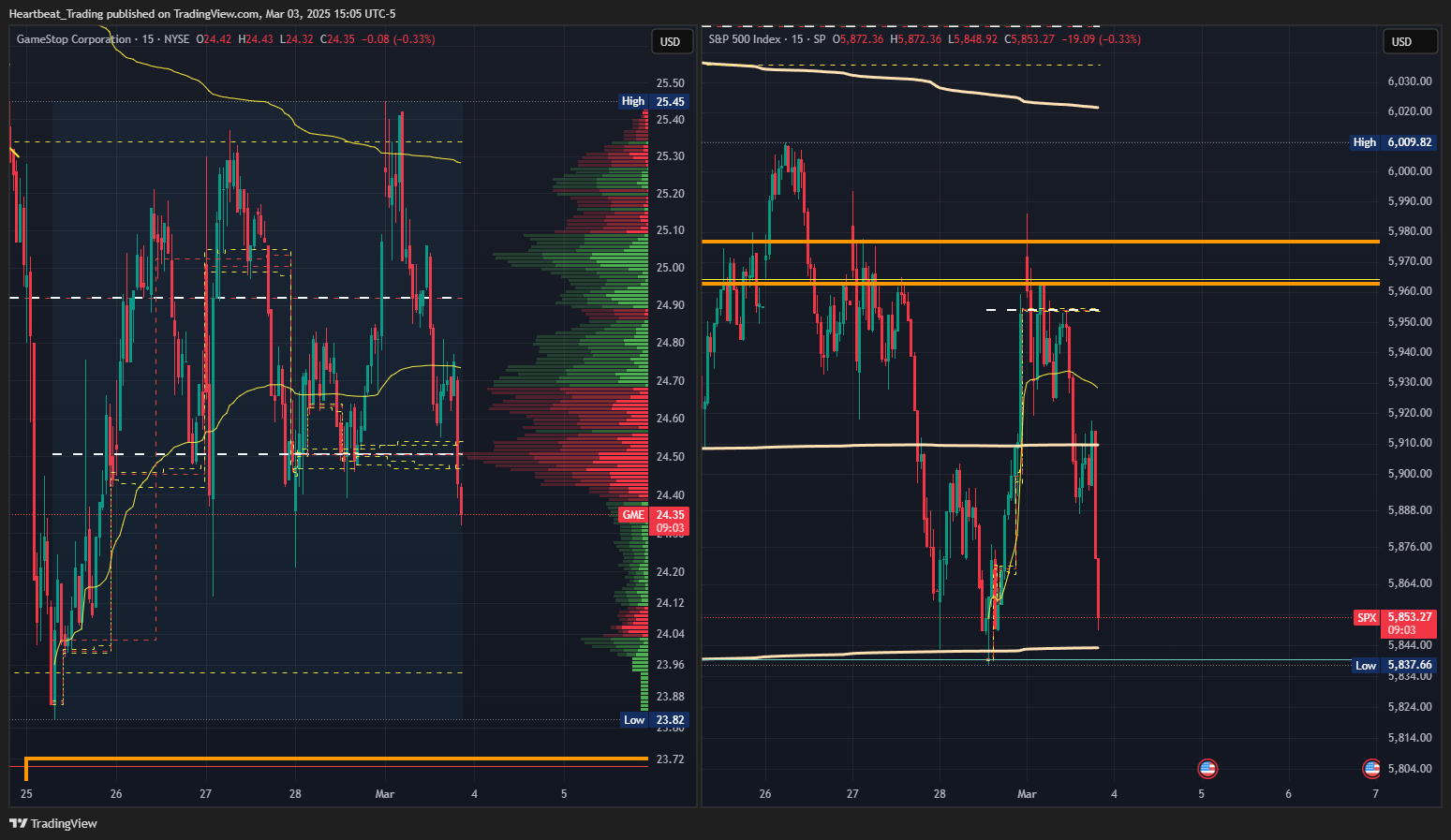Click the NYSE exchange label in GameStop header

point(177,39)
